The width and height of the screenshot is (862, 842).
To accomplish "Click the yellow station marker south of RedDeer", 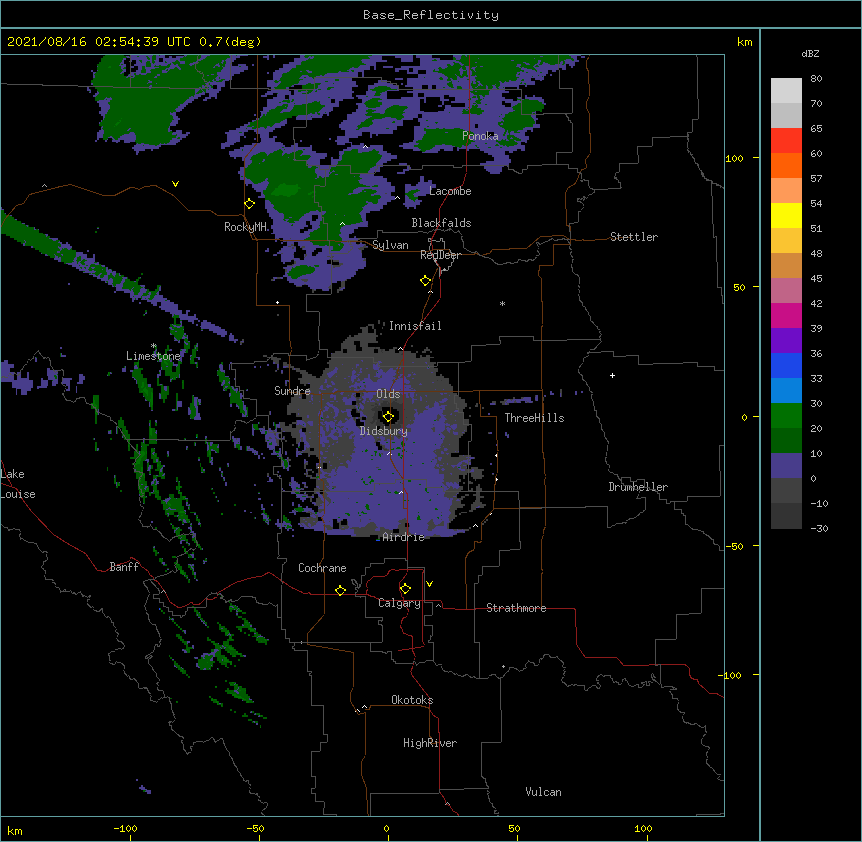I will 426,281.
